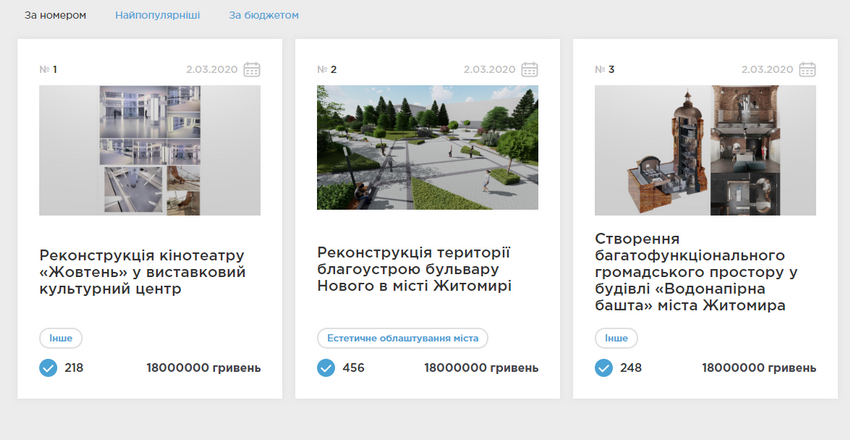Click the «Естетичне облаштування міста» category tag
The width and height of the screenshot is (850, 440).
pyautogui.click(x=403, y=338)
